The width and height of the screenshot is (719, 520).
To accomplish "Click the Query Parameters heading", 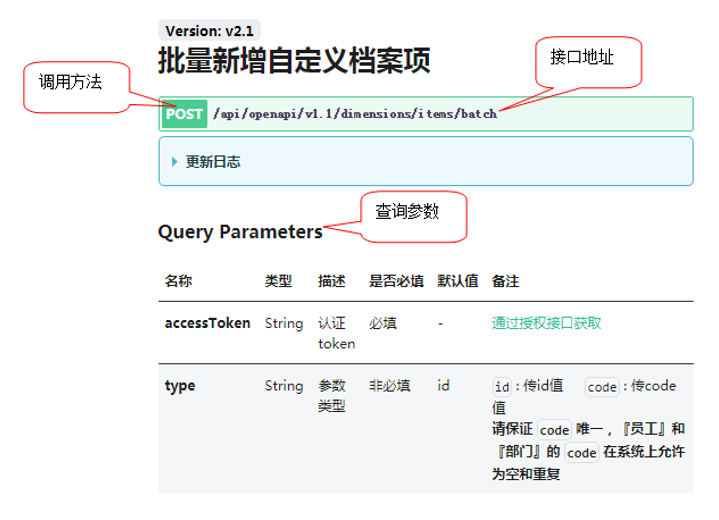I will 240,232.
